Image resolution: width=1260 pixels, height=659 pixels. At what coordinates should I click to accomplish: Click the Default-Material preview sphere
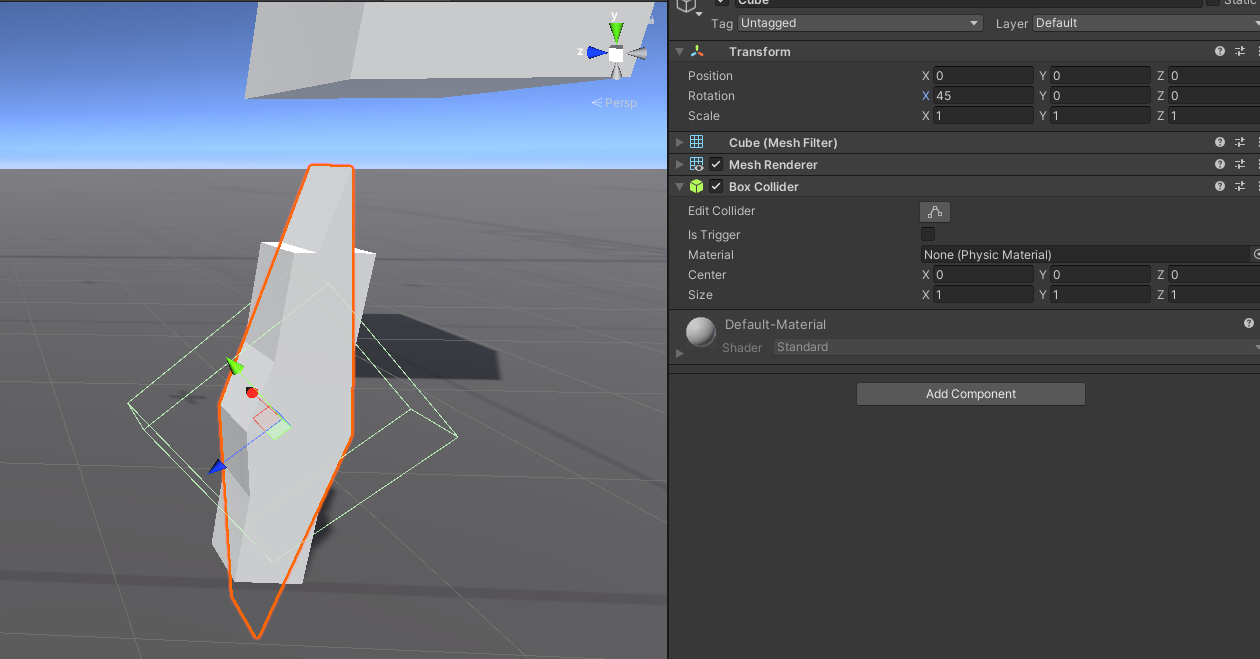click(699, 332)
